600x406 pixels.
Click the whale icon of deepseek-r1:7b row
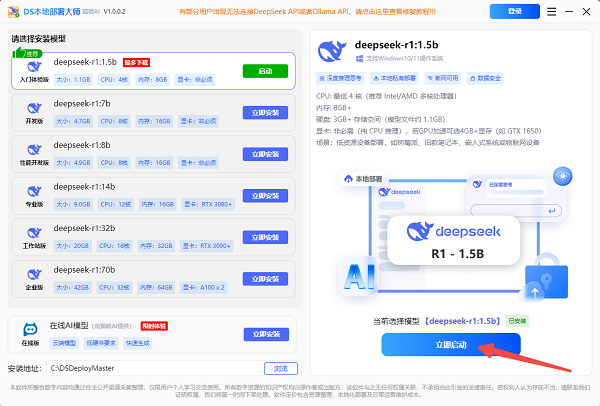[34, 108]
